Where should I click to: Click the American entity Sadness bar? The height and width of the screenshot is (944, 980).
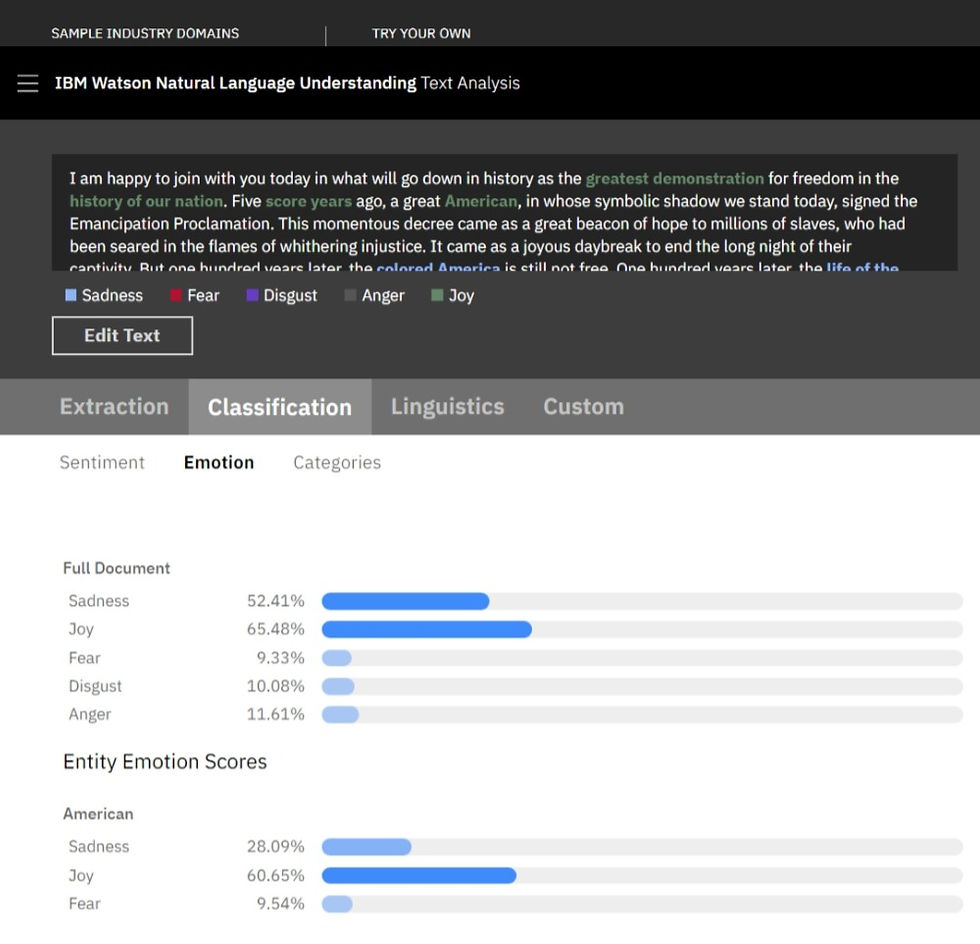pyautogui.click(x=642, y=847)
